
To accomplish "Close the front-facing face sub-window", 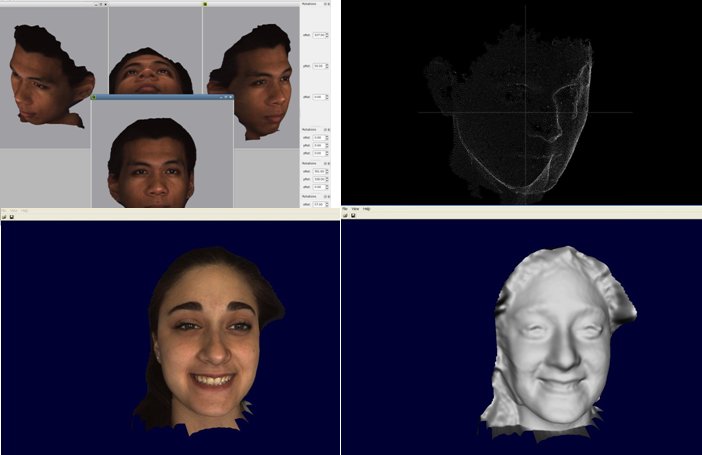I will (x=229, y=97).
